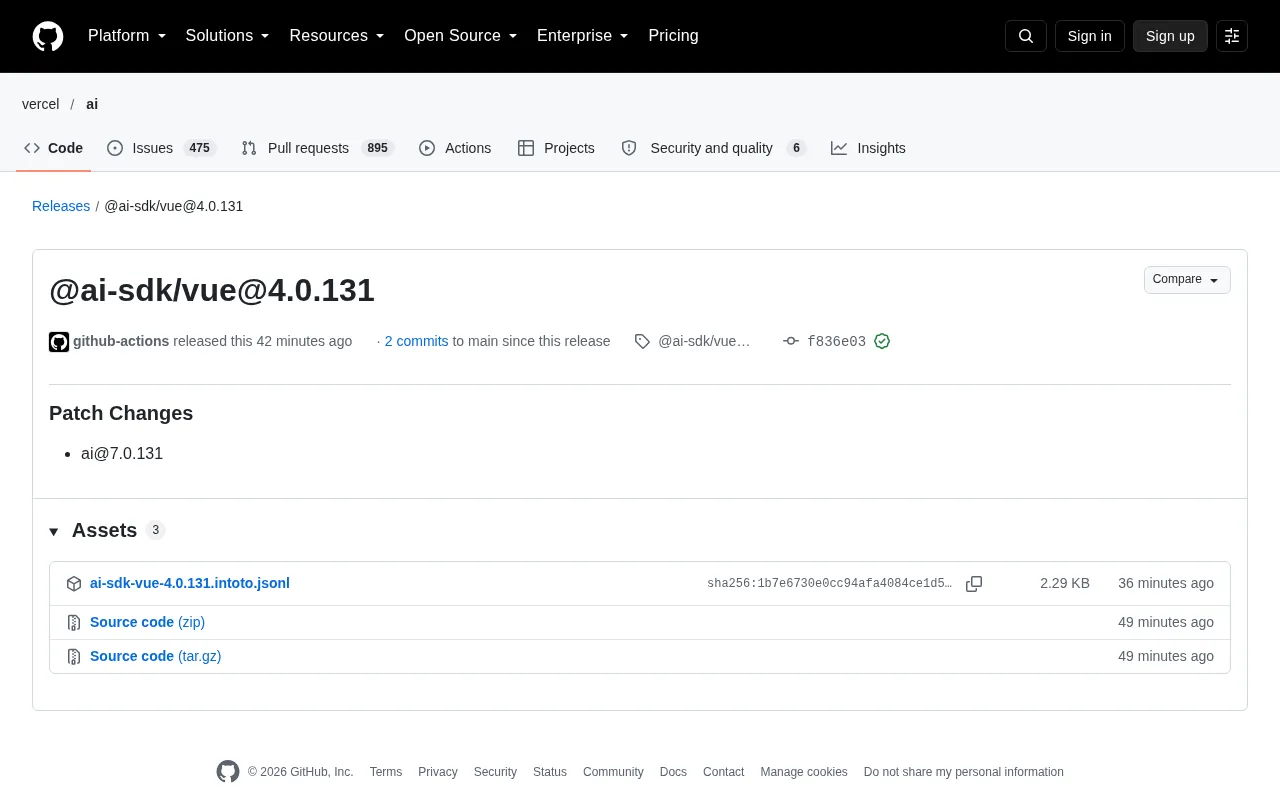Open commit f836e03 link
This screenshot has width=1280, height=800.
836,342
